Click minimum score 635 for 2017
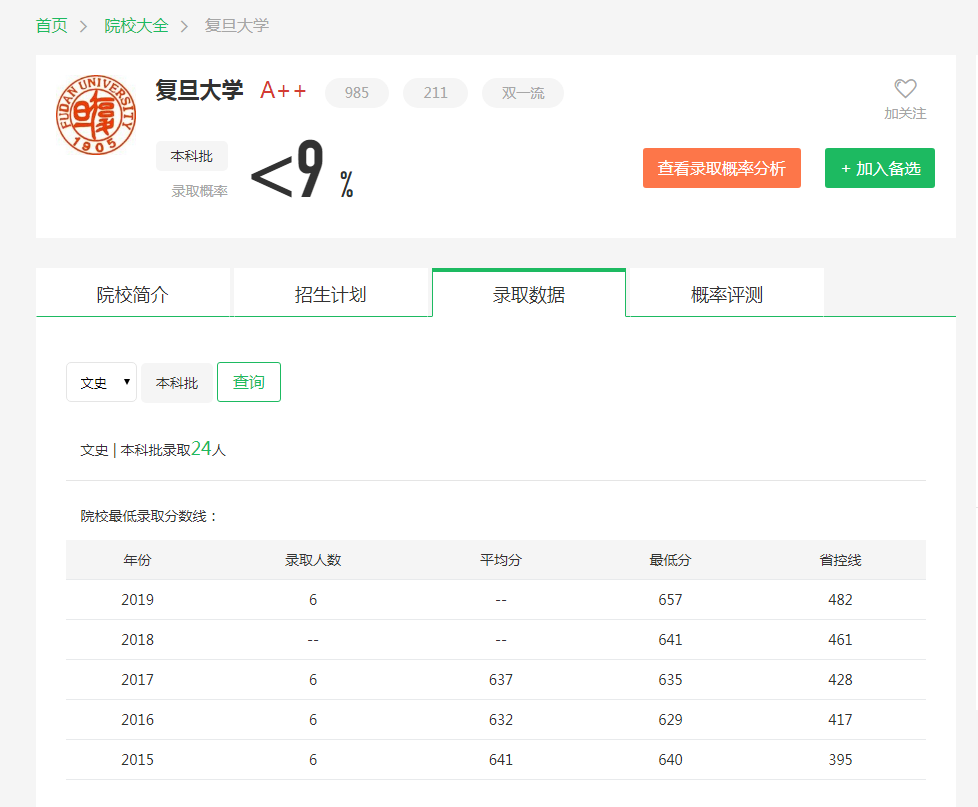 pyautogui.click(x=671, y=679)
